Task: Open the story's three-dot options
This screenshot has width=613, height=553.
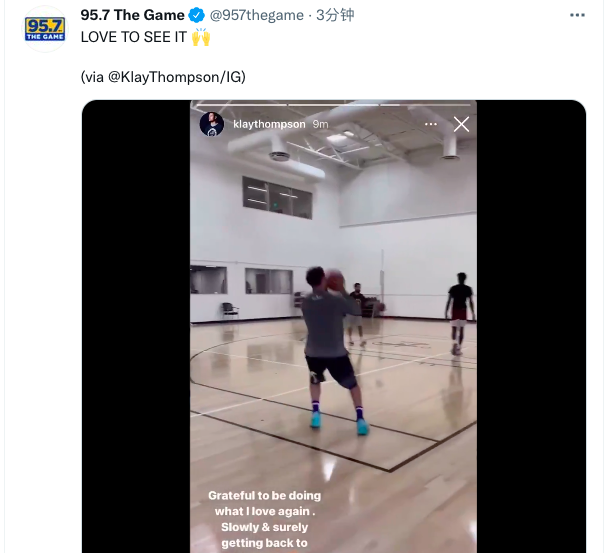Action: click(430, 124)
